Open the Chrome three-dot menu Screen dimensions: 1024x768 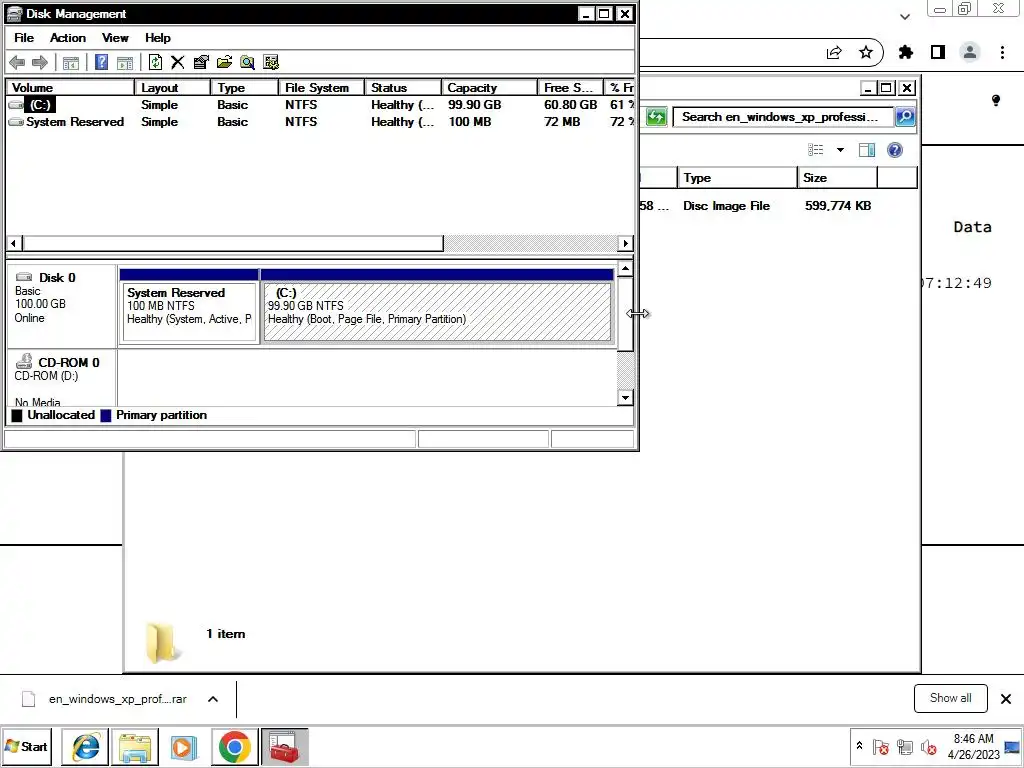click(1002, 52)
